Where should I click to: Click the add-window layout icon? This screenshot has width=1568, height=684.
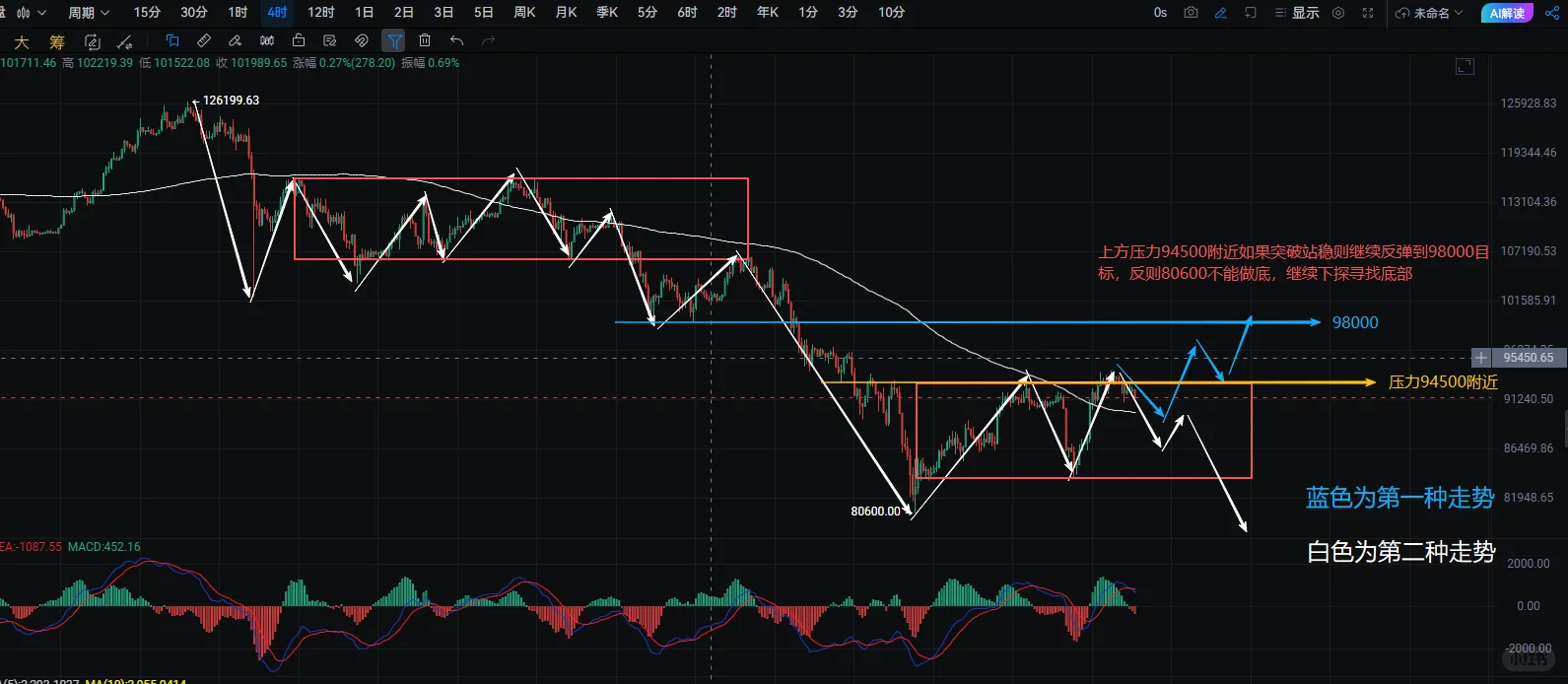coord(1251,13)
